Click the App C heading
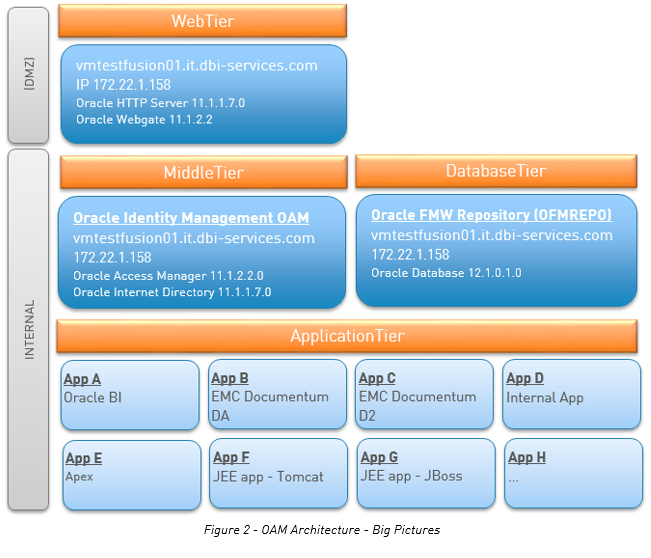 click(x=377, y=378)
